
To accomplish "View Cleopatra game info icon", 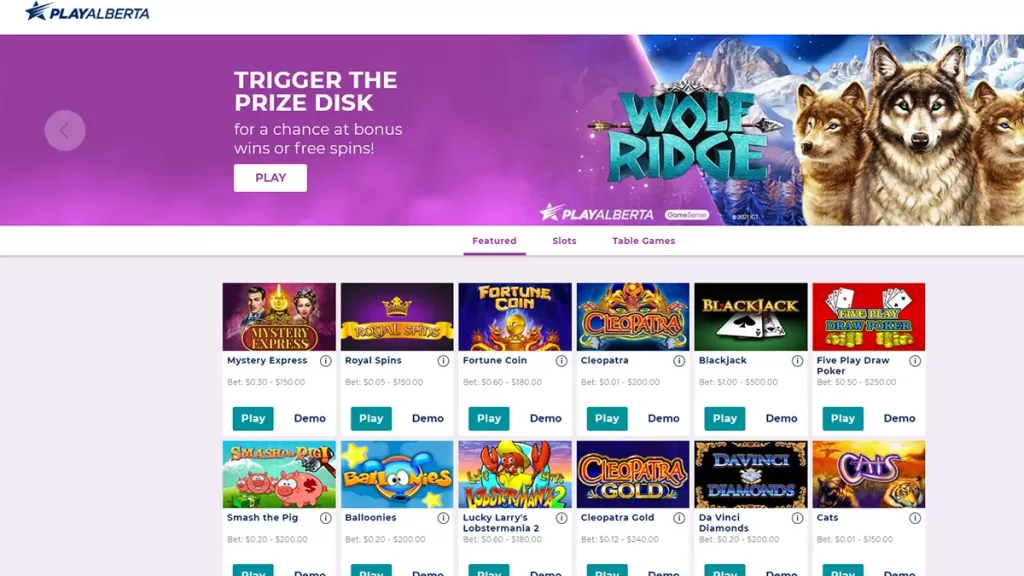I will (x=679, y=360).
